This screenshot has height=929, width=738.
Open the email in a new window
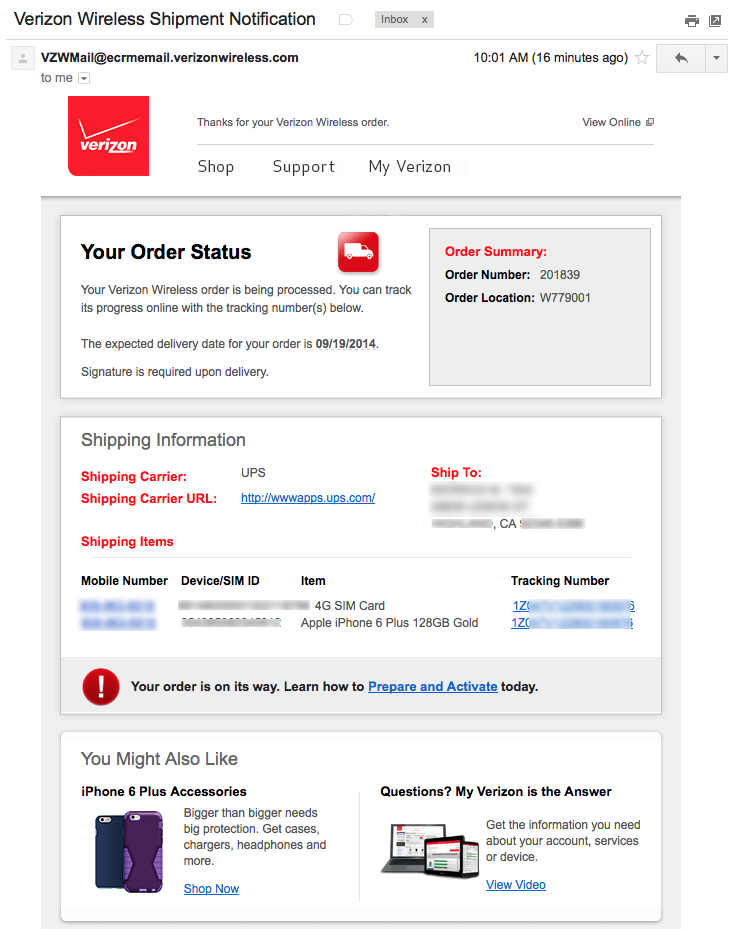(x=715, y=21)
